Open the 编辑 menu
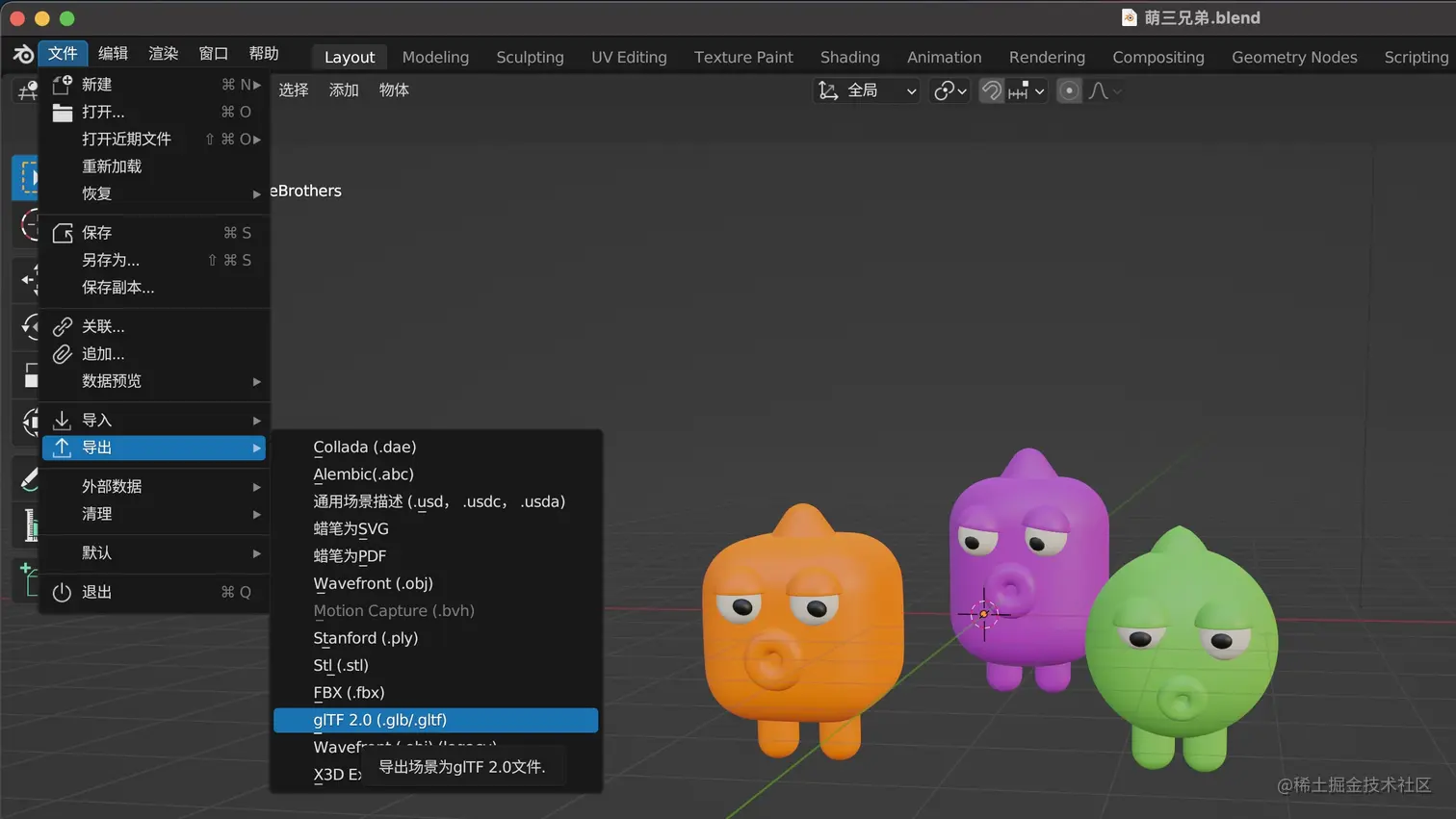 [113, 54]
